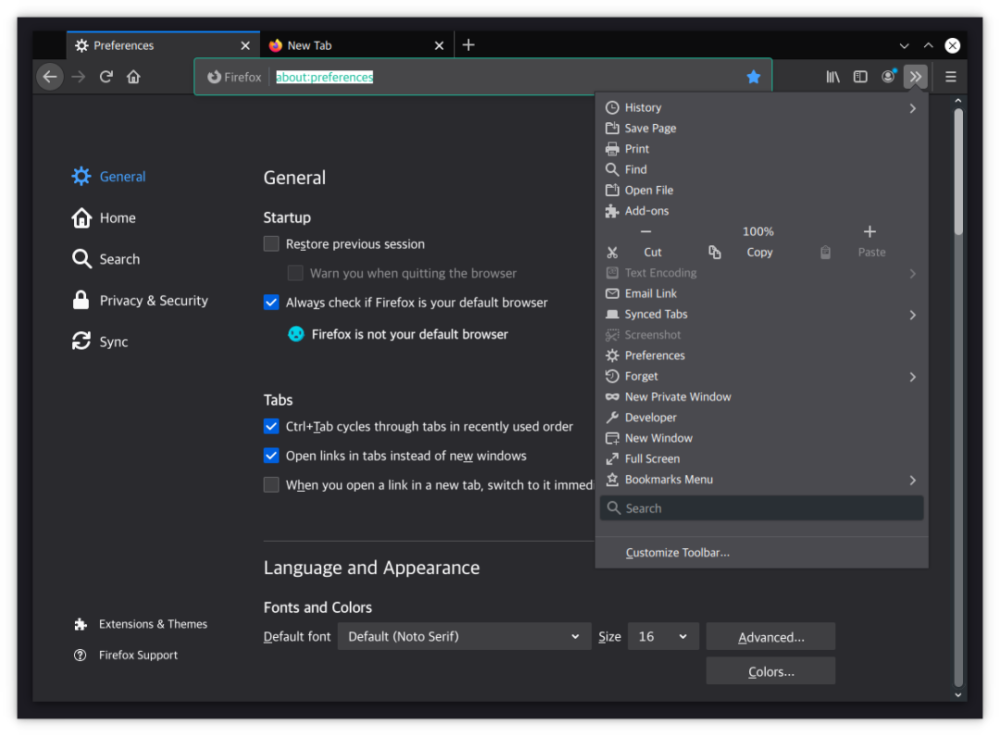
Task: Click the Firefox account avatar icon
Action: 888,77
